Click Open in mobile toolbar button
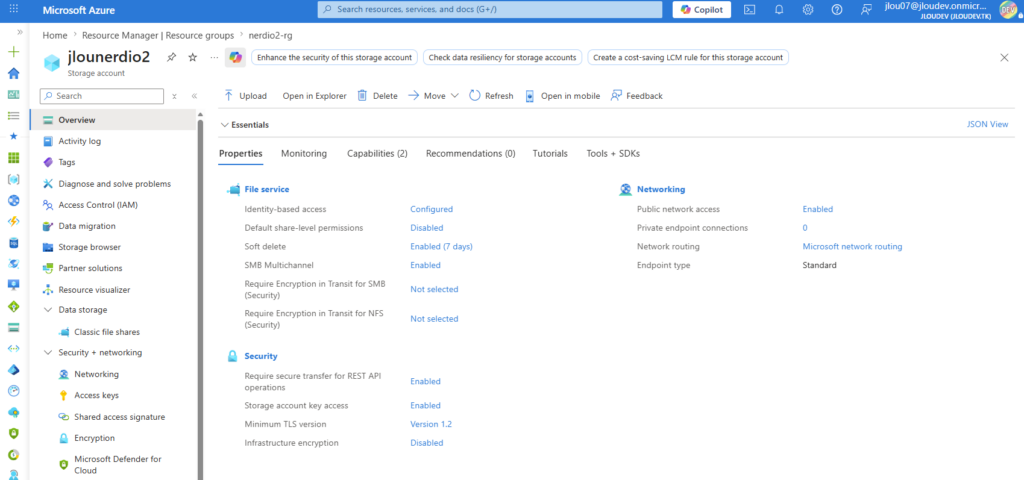The width and height of the screenshot is (1024, 480). (x=563, y=96)
